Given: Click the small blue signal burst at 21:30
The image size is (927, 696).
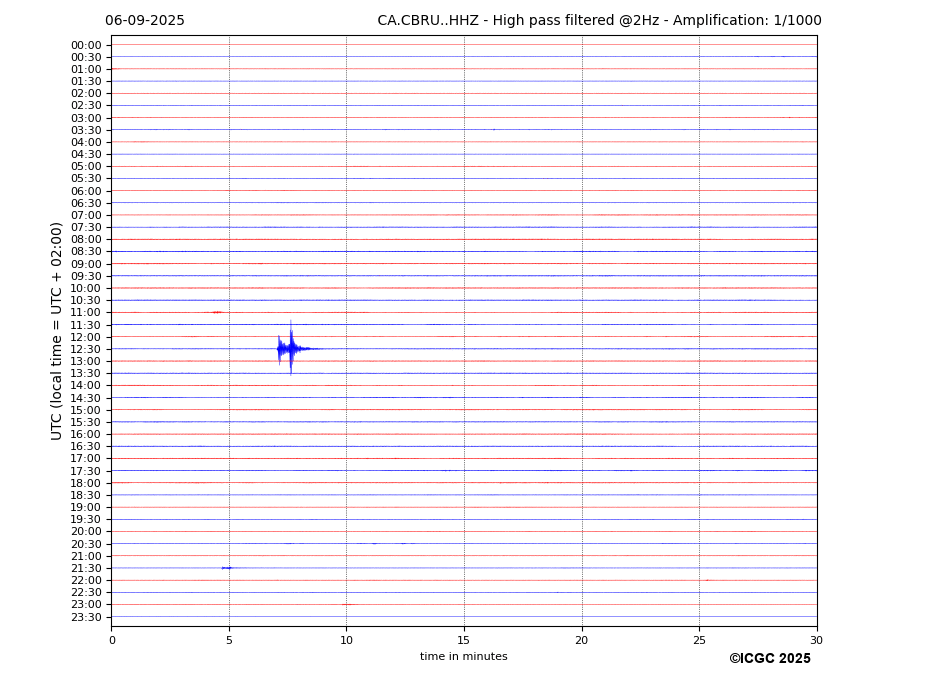Looking at the screenshot, I should (x=227, y=568).
